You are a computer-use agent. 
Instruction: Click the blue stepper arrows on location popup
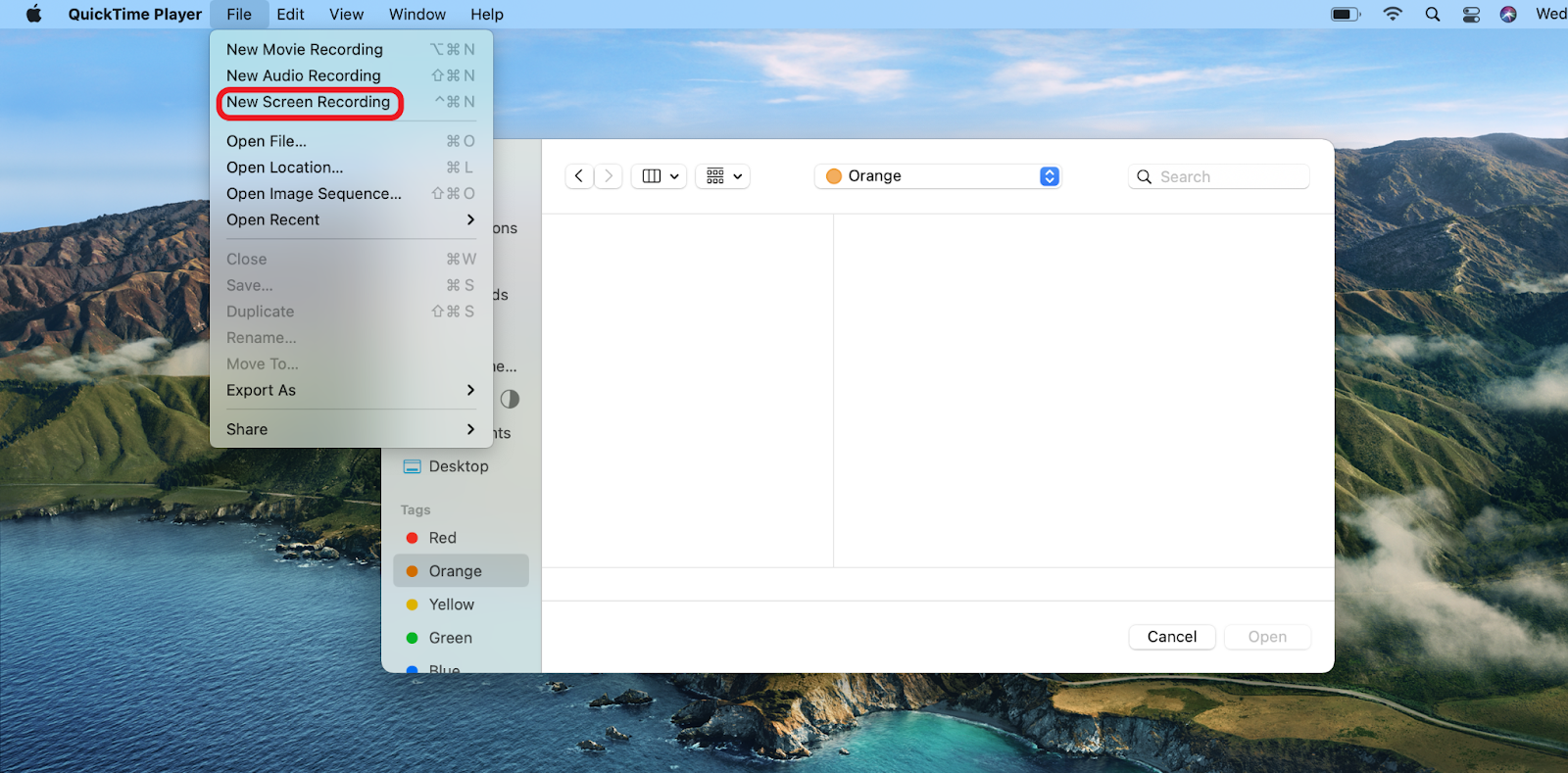1050,176
